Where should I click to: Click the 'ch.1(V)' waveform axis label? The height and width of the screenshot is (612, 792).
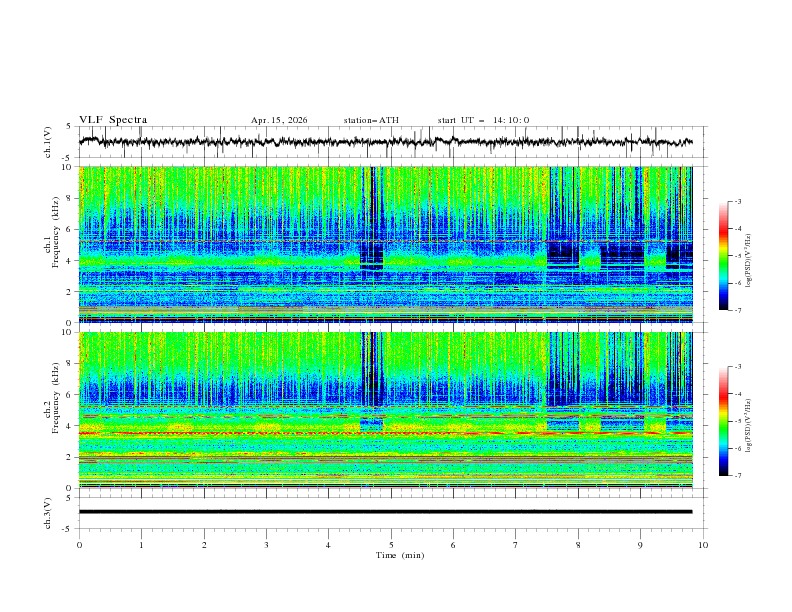(48, 142)
